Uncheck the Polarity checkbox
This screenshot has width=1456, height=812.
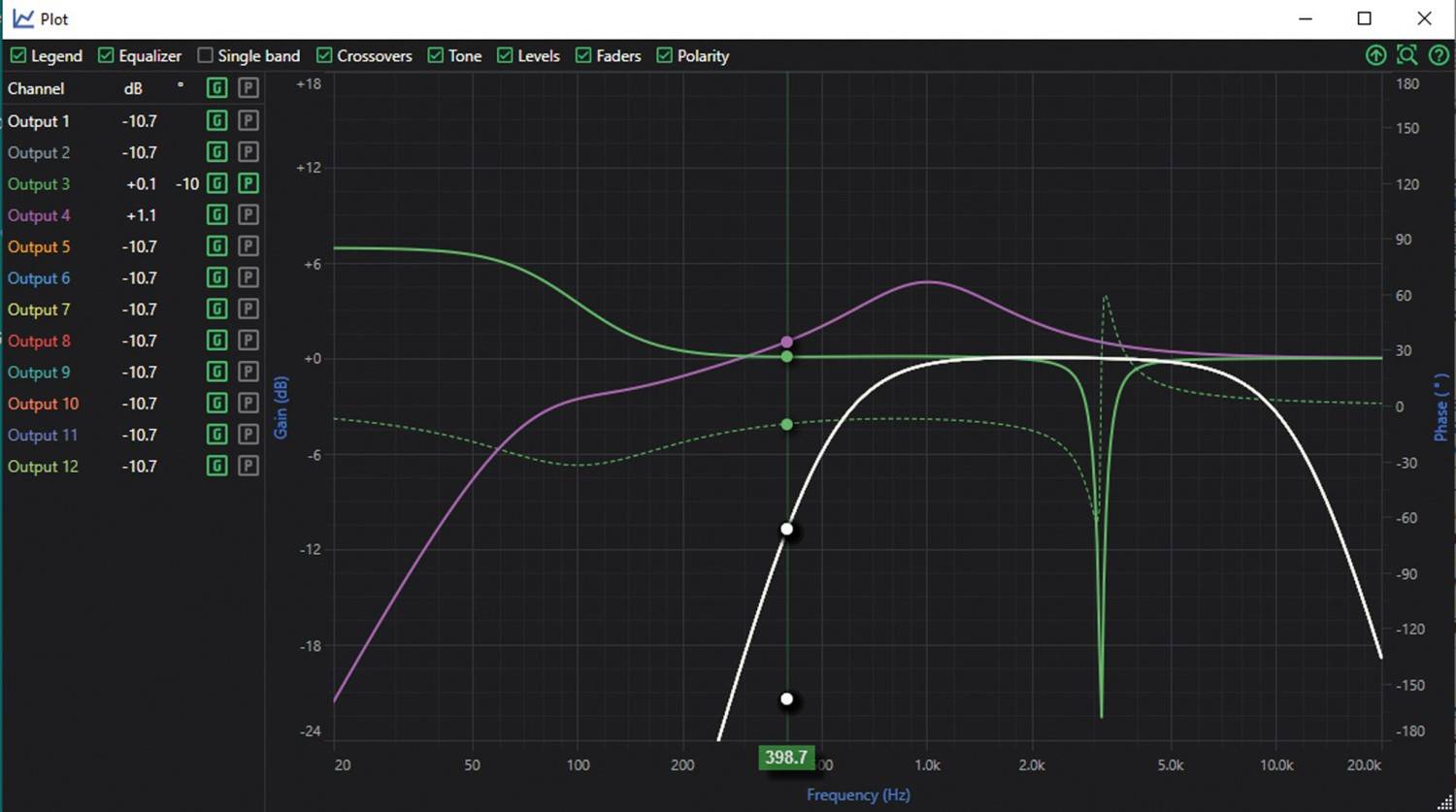(664, 55)
